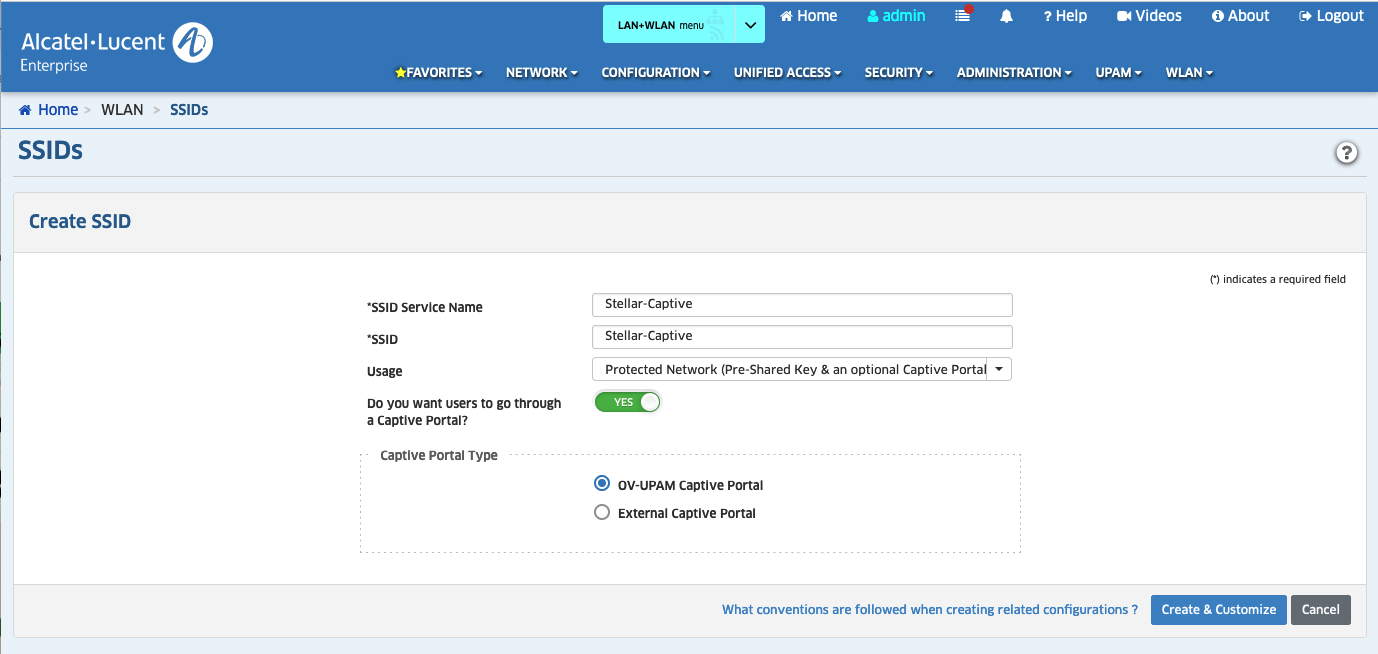The width and height of the screenshot is (1378, 654).
Task: Click the SSID Service Name input field
Action: [x=801, y=304]
